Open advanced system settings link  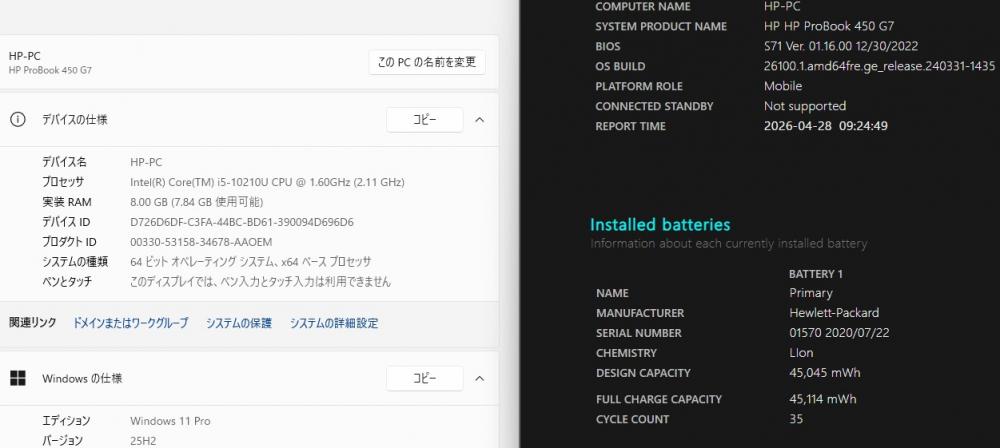334,324
